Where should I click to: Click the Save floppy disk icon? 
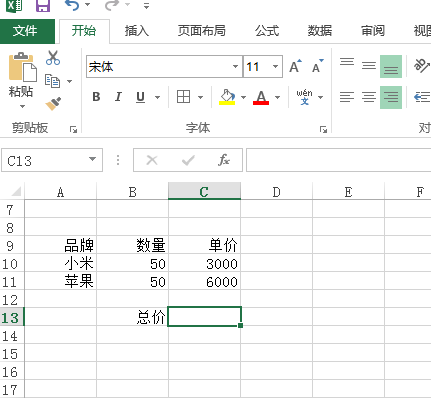43,5
